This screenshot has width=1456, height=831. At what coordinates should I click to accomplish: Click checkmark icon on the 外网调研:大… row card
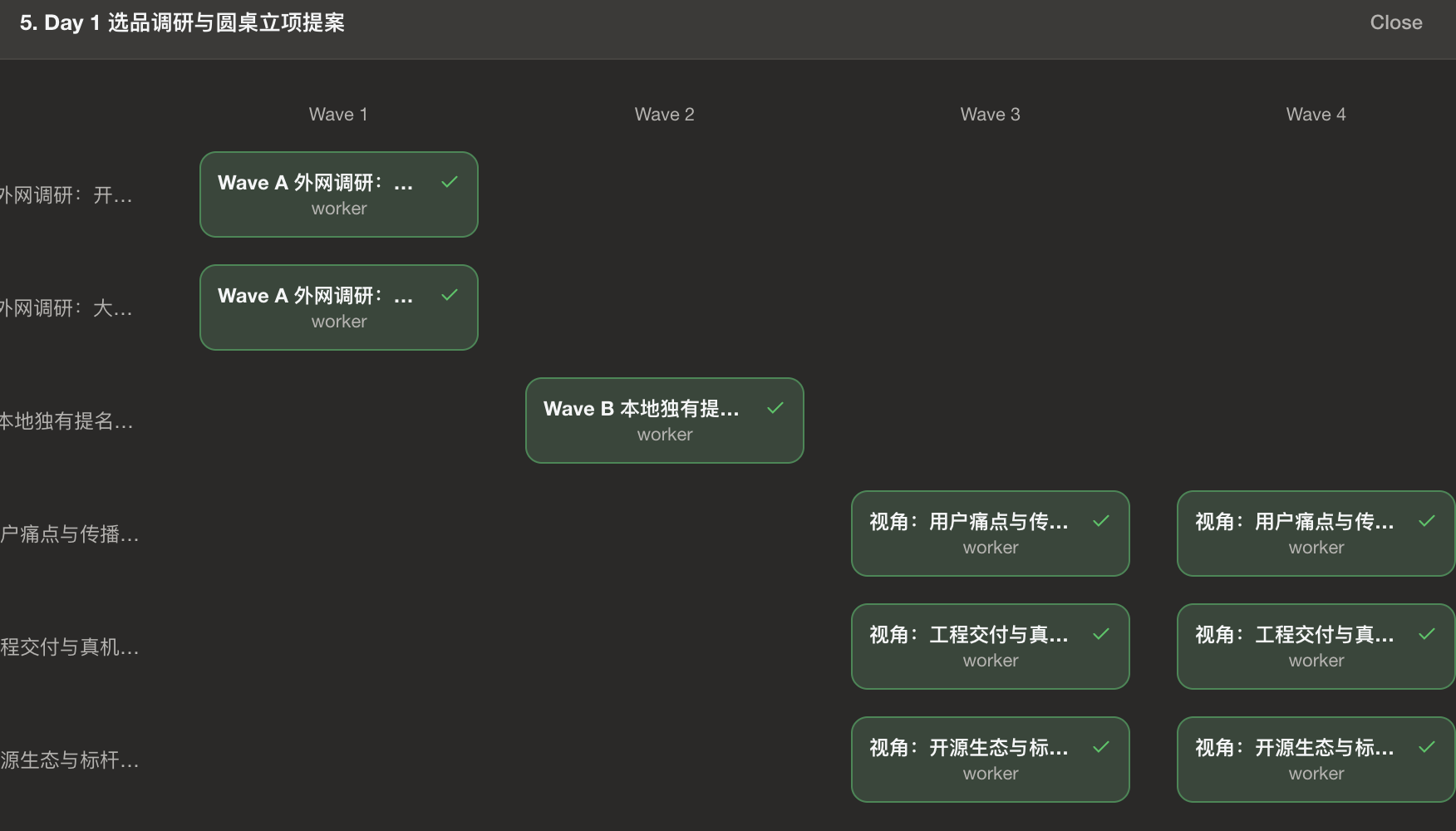(x=450, y=295)
